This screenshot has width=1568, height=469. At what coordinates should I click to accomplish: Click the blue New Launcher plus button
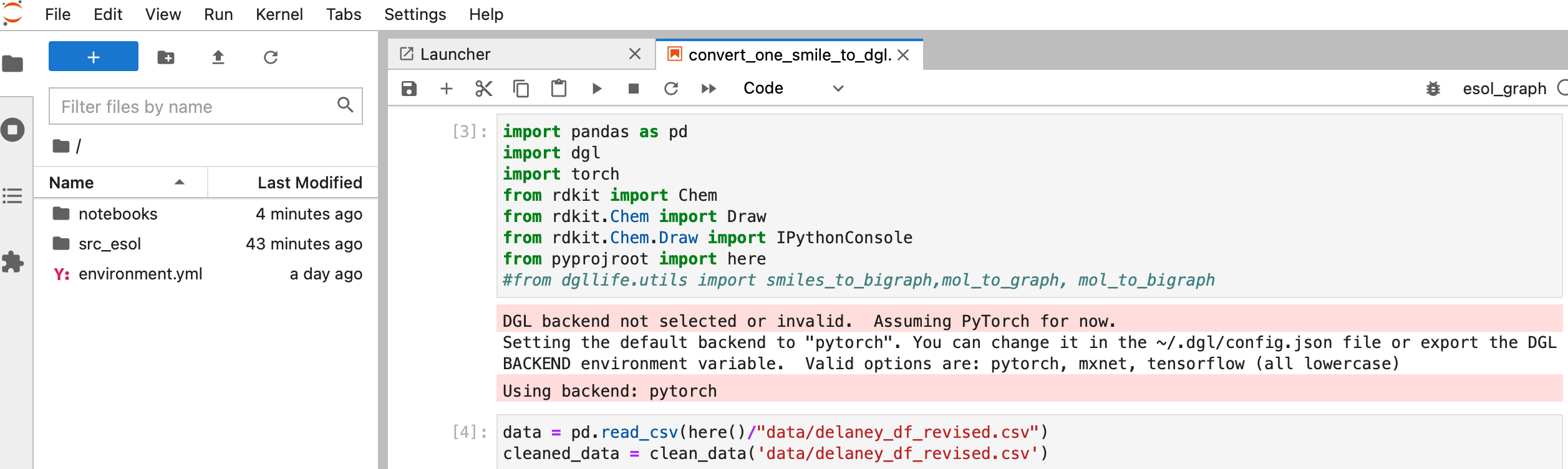(x=94, y=57)
